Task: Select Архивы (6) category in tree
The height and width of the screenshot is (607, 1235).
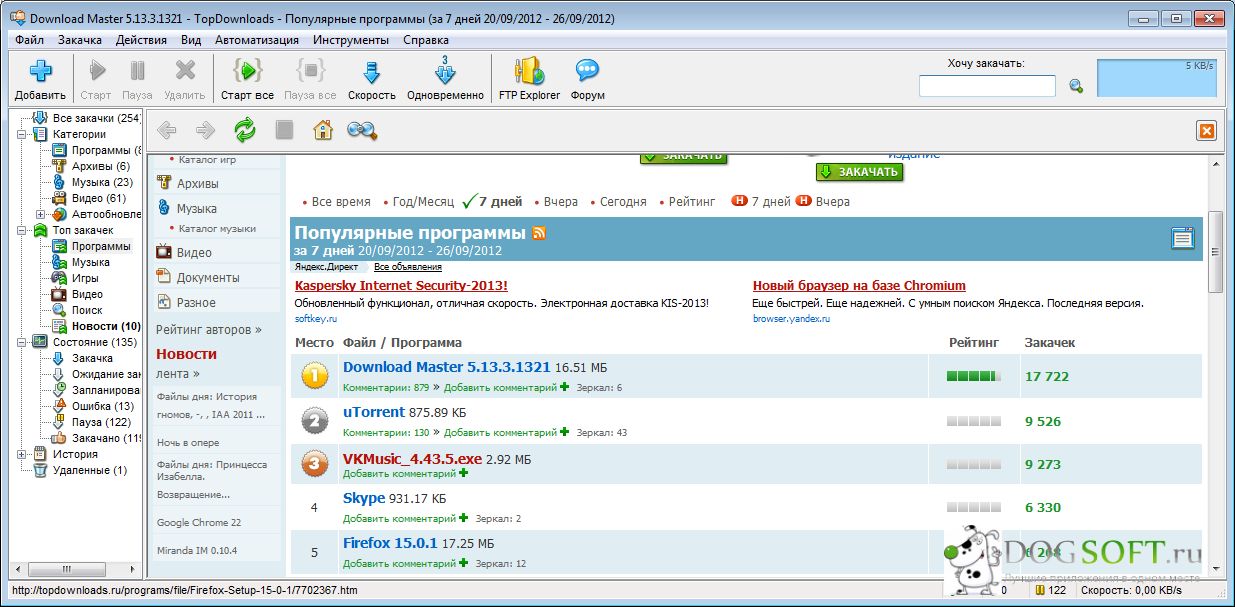Action: click(101, 166)
